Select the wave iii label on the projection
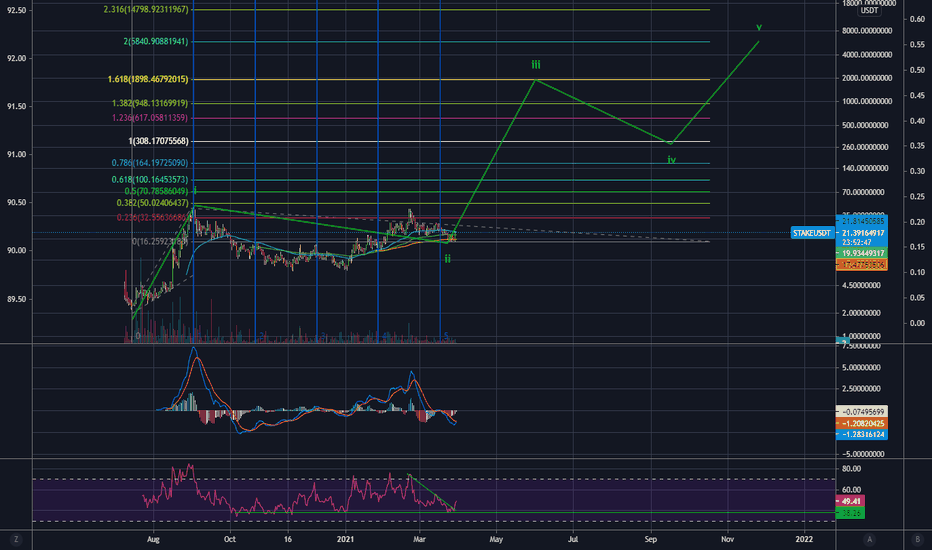This screenshot has width=932, height=550. pos(536,65)
